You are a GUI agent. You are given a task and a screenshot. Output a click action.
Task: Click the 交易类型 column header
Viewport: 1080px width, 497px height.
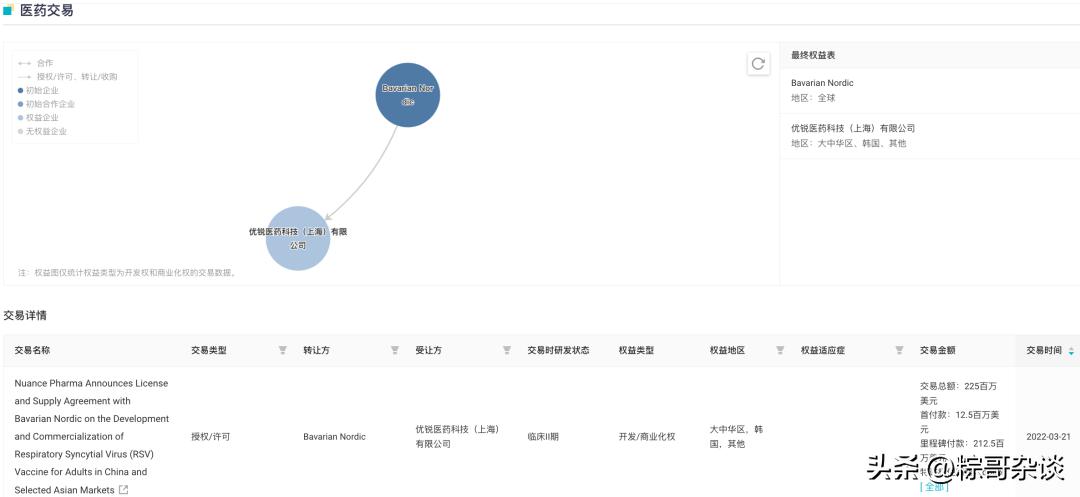[x=209, y=350]
